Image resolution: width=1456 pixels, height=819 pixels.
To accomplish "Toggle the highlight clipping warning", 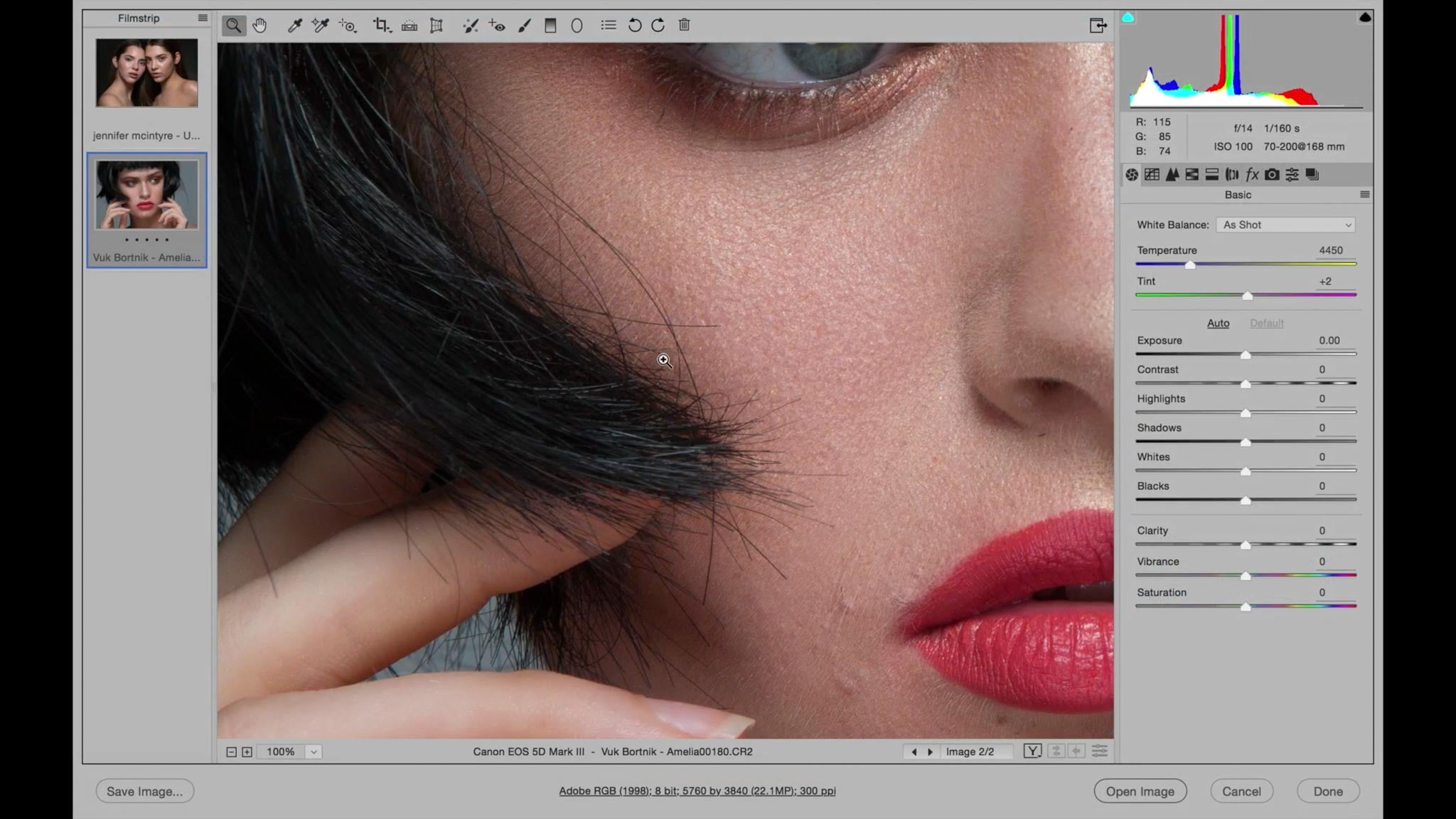I will (1364, 18).
